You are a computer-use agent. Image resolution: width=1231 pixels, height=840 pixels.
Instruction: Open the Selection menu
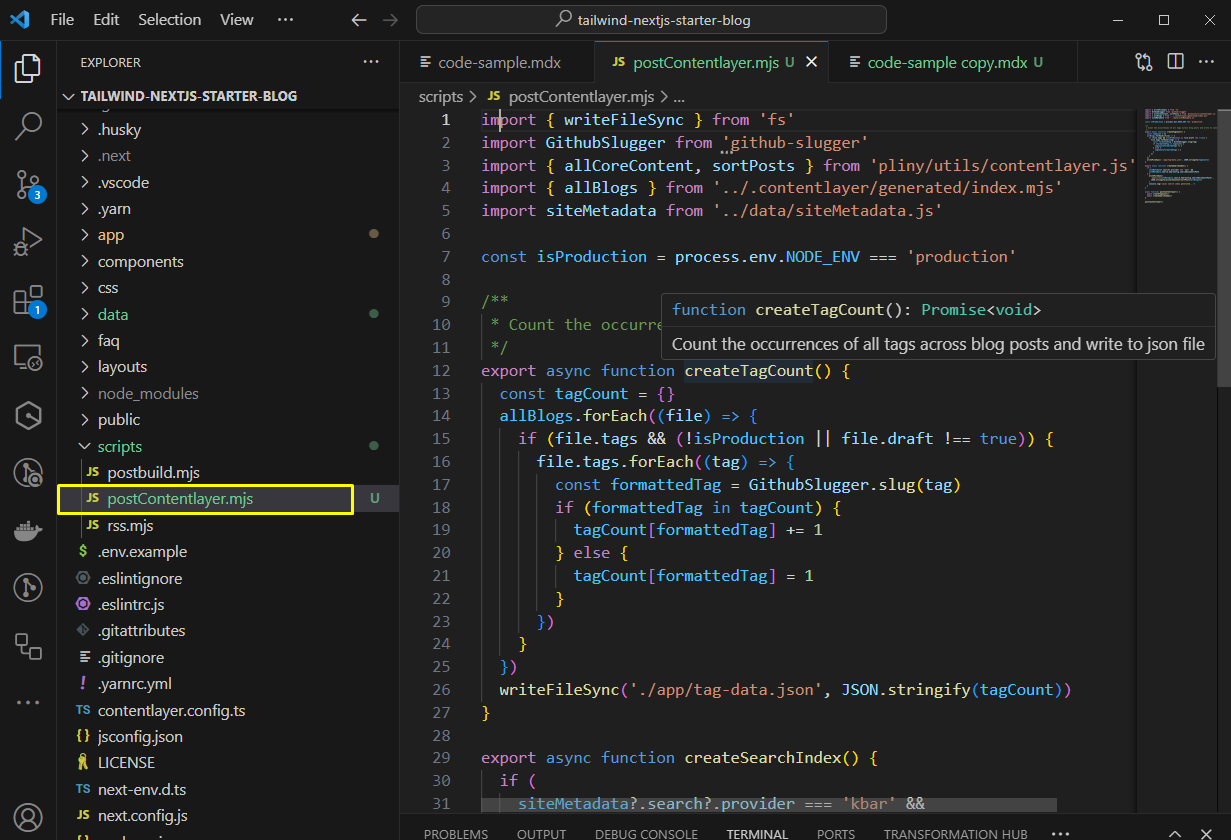point(169,20)
